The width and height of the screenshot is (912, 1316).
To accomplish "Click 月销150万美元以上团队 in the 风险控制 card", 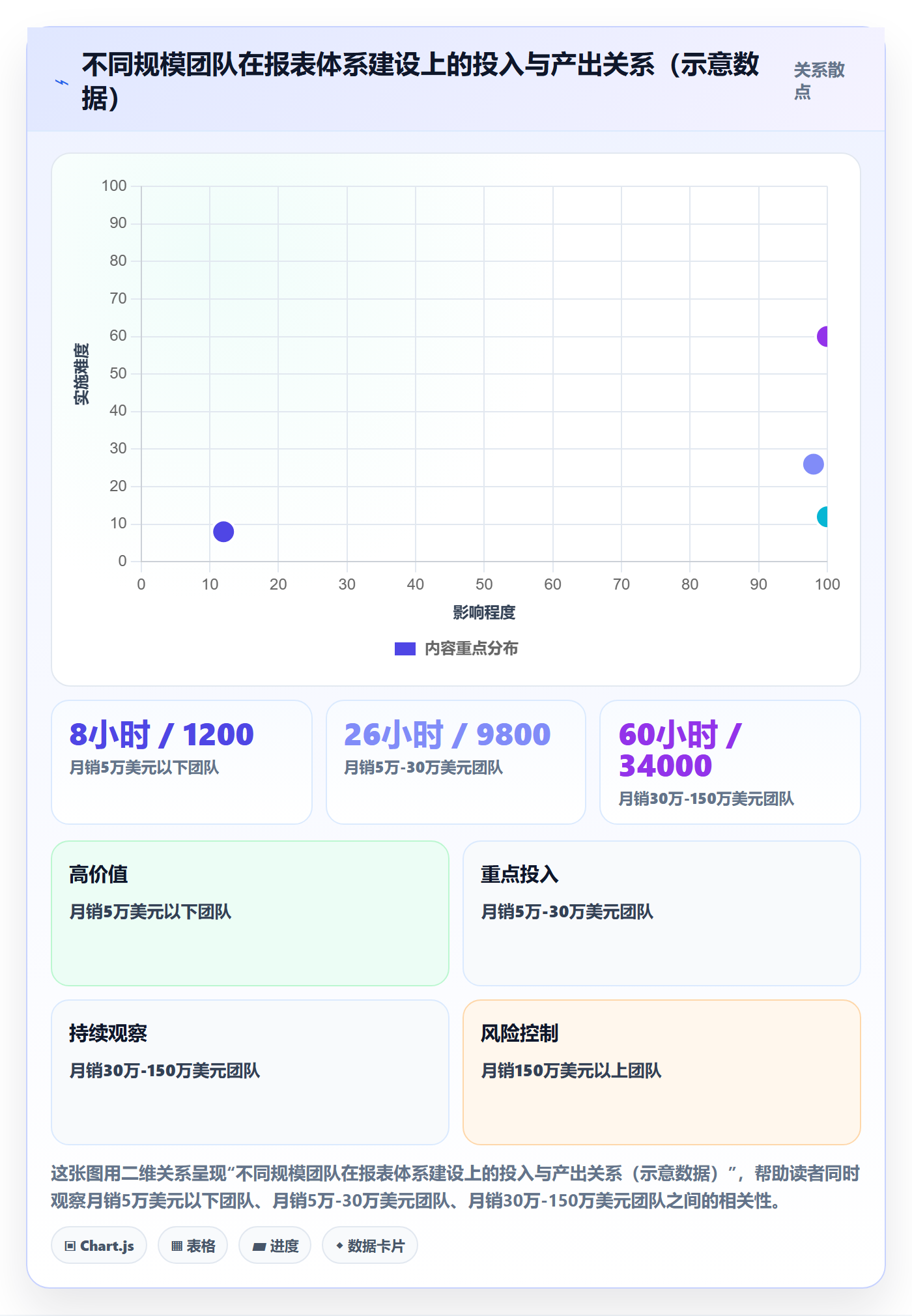I will tap(571, 1070).
